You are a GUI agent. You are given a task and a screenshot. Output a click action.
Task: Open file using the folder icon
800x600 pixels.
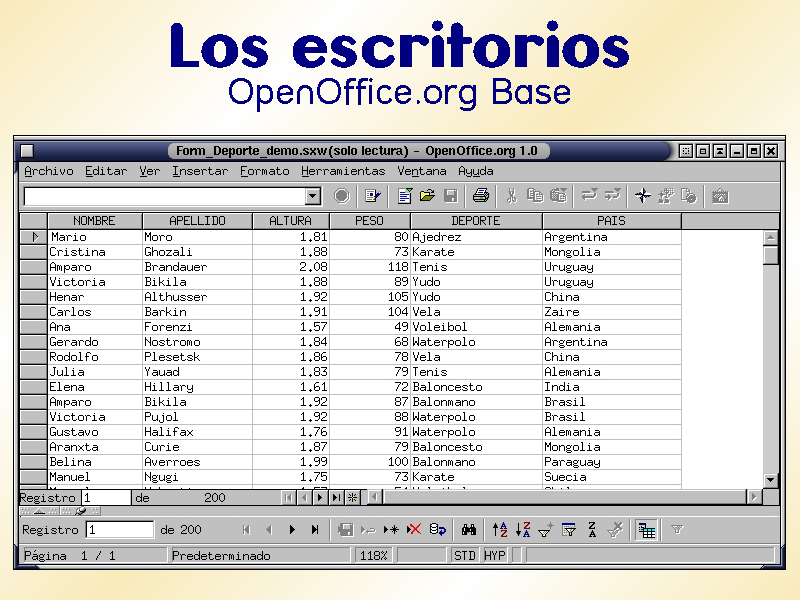click(428, 196)
